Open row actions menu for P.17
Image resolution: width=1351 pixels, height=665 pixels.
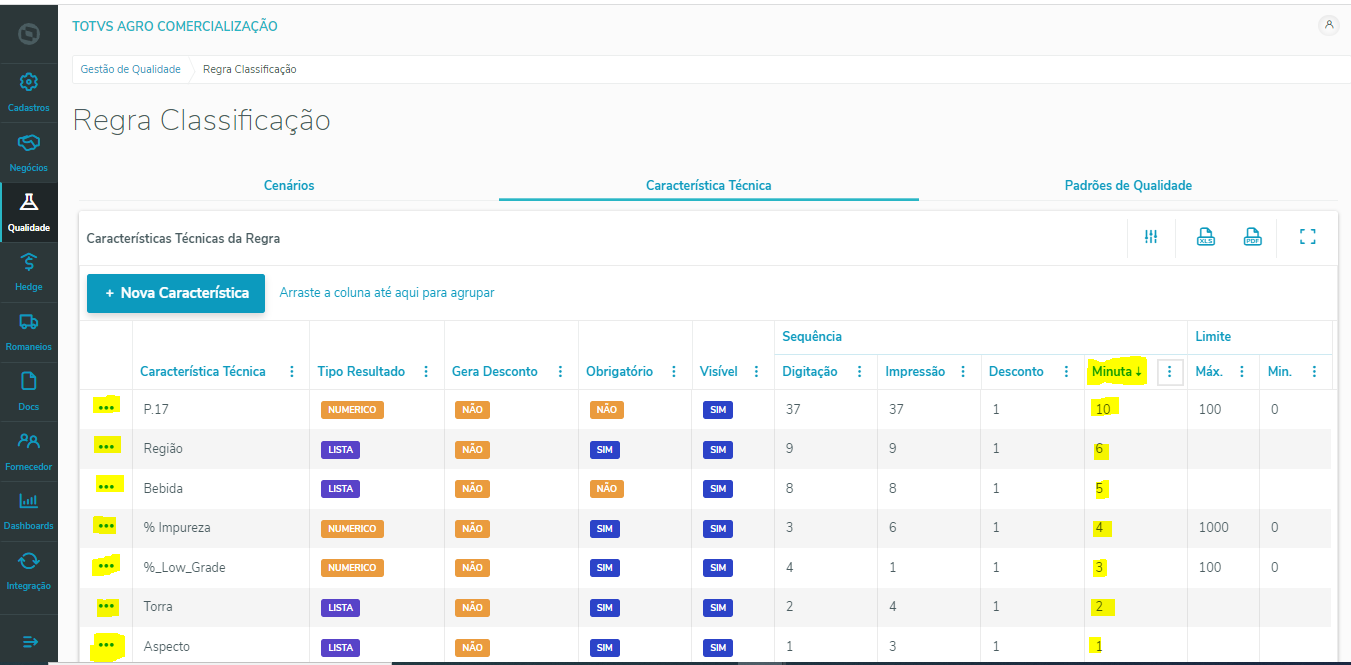(106, 408)
